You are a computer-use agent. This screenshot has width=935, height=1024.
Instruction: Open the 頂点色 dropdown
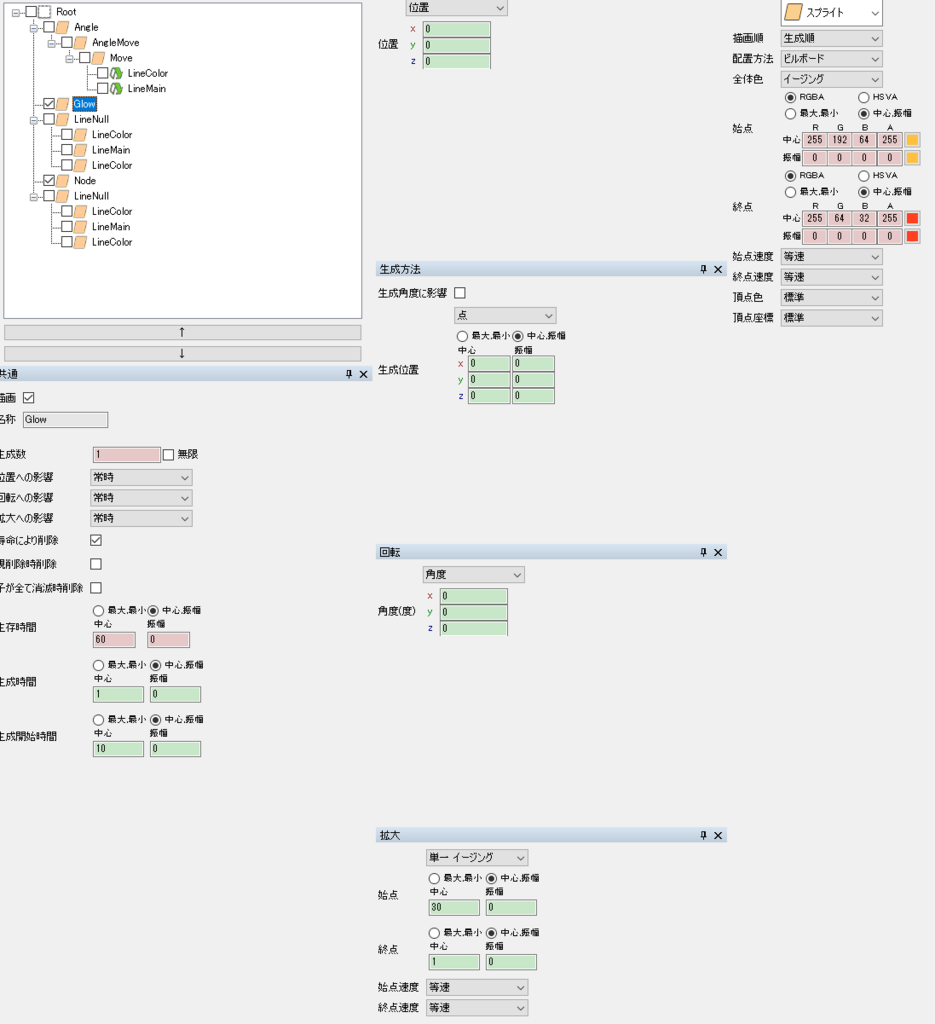pyautogui.click(x=831, y=298)
